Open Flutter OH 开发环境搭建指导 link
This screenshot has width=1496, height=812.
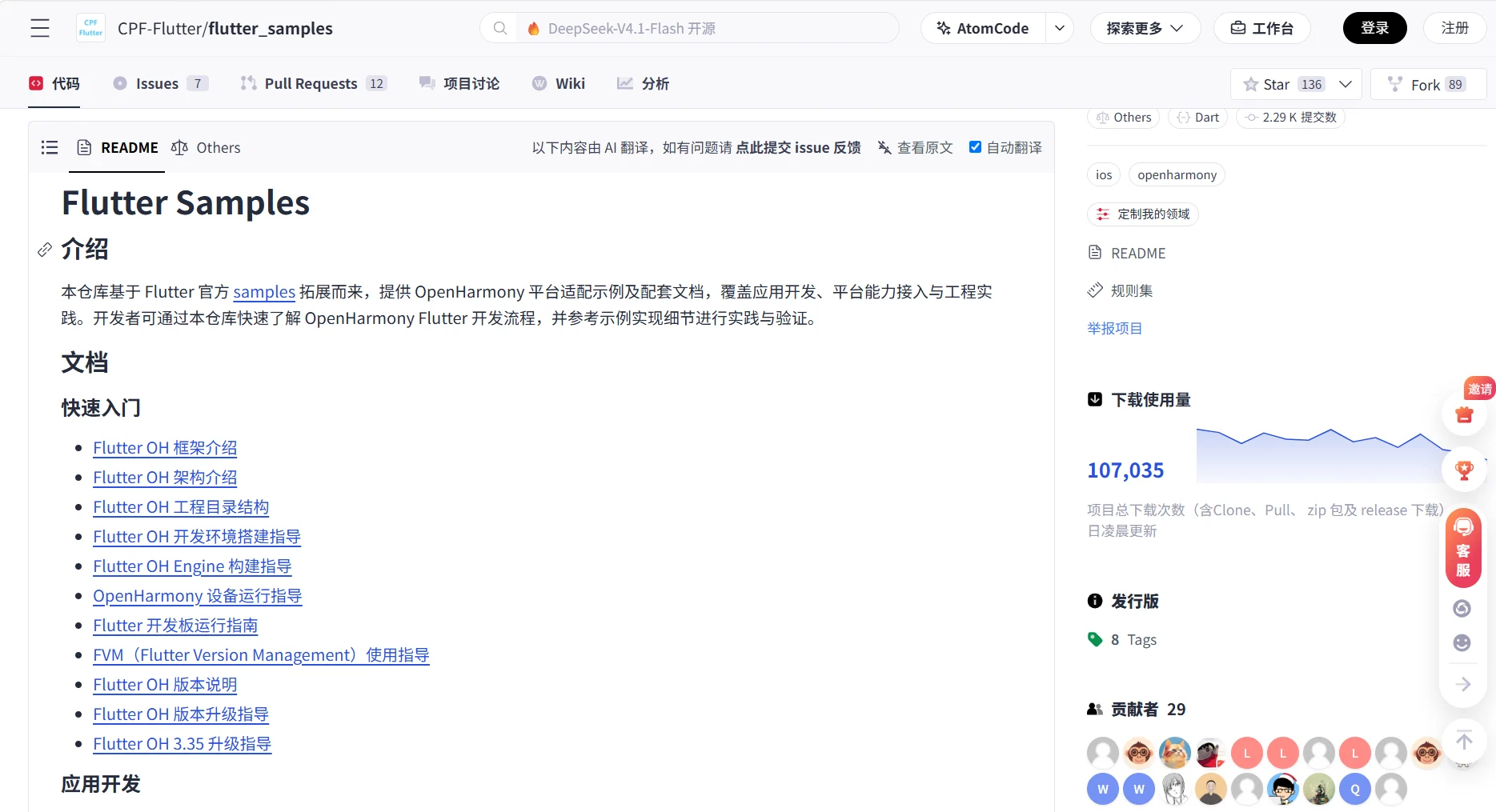pyautogui.click(x=197, y=537)
